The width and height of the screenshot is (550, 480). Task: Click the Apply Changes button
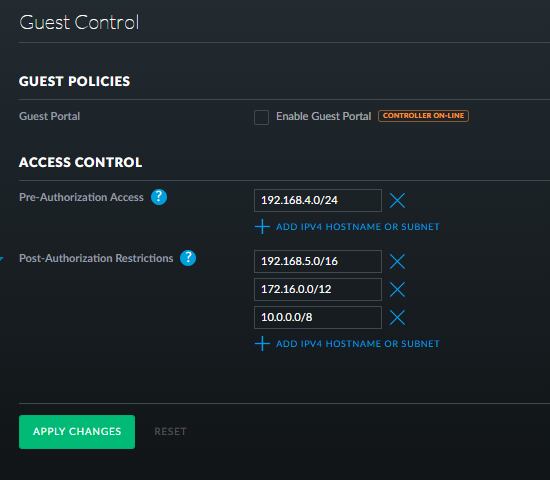(x=77, y=432)
